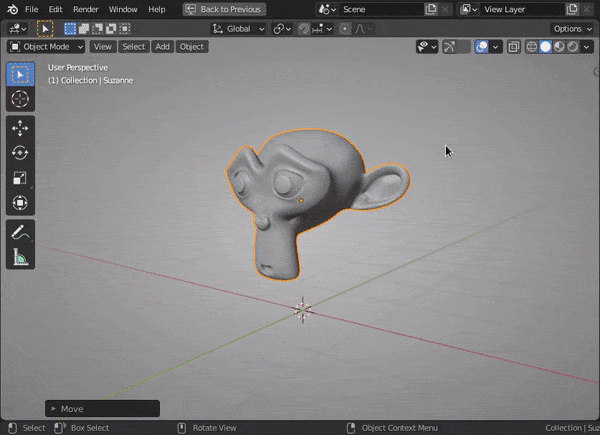This screenshot has width=600, height=435.
Task: Open the Options dropdown
Action: (572, 29)
